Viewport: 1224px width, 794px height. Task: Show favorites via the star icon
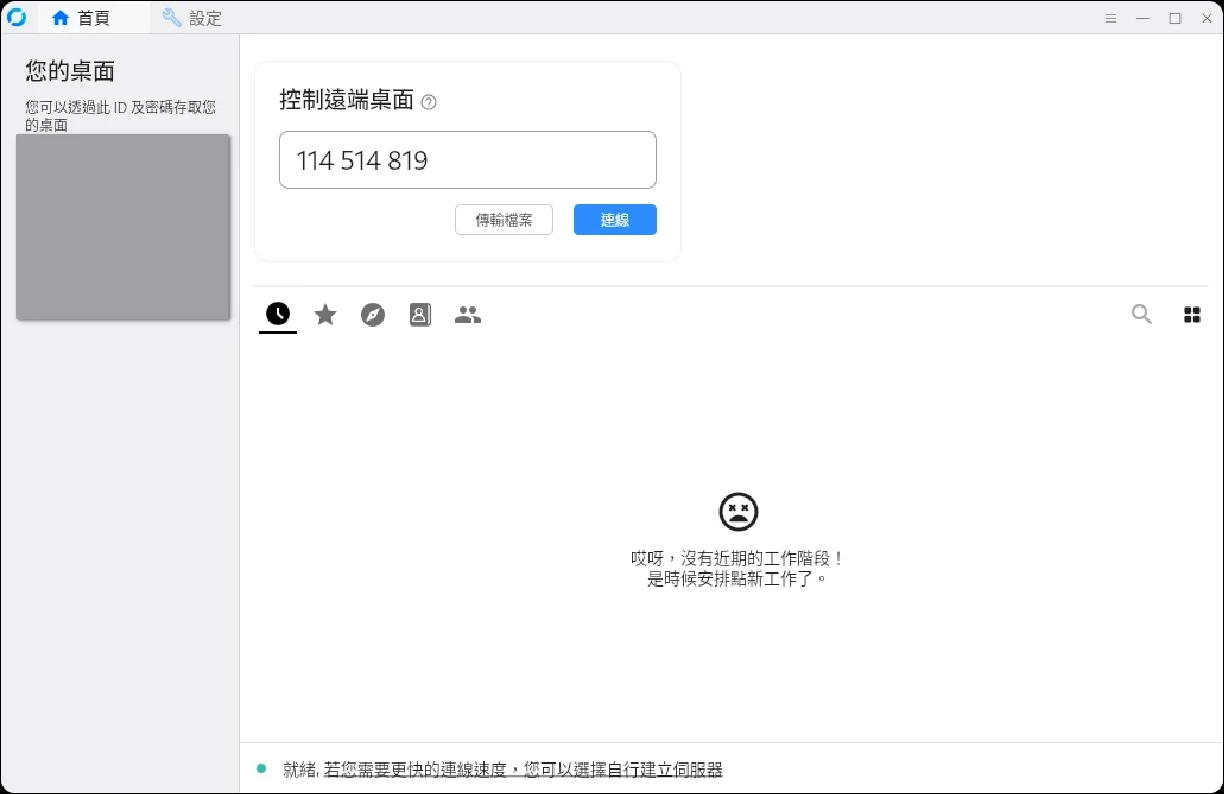point(325,315)
